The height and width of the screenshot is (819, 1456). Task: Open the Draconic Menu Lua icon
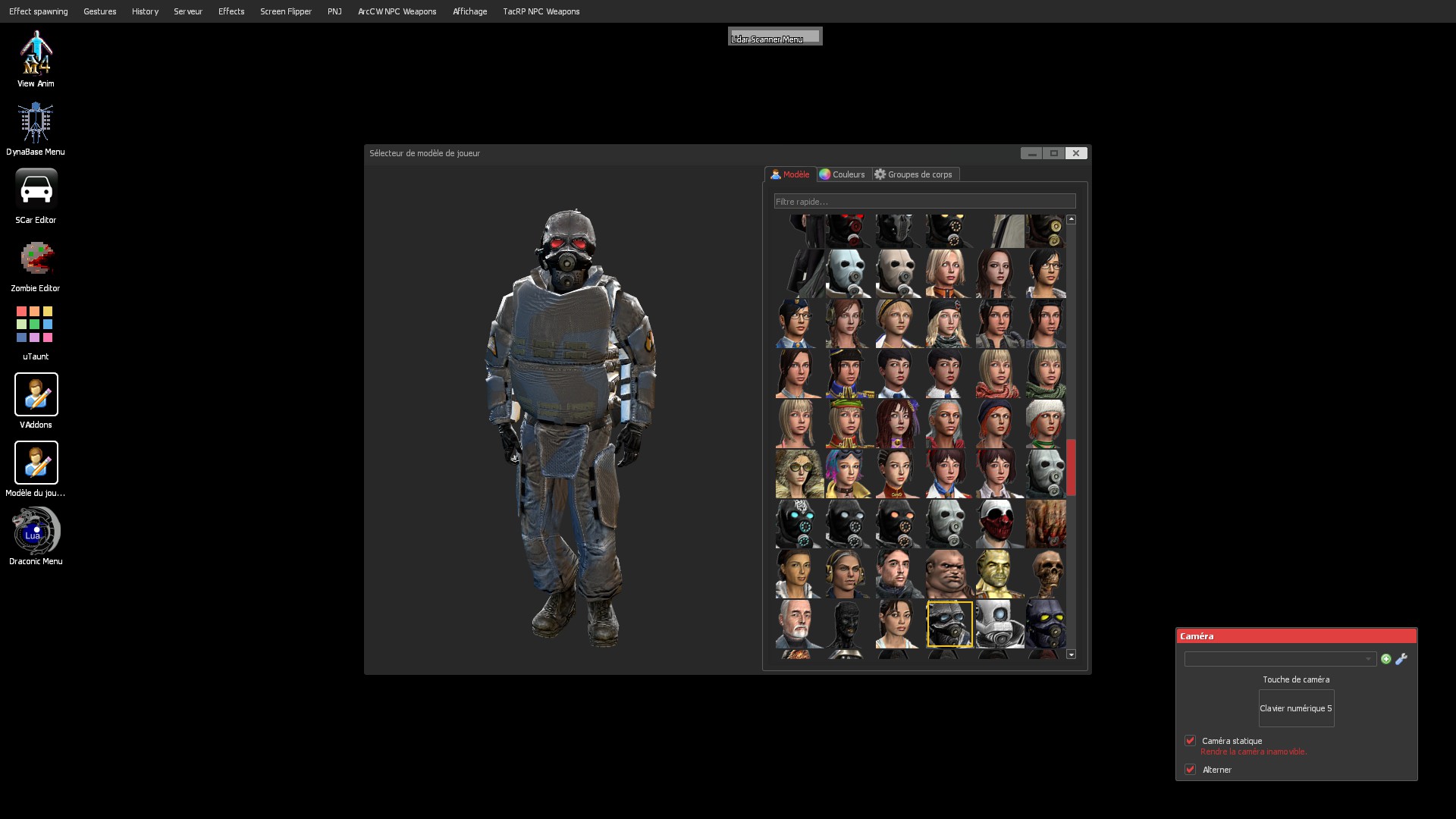[x=36, y=531]
